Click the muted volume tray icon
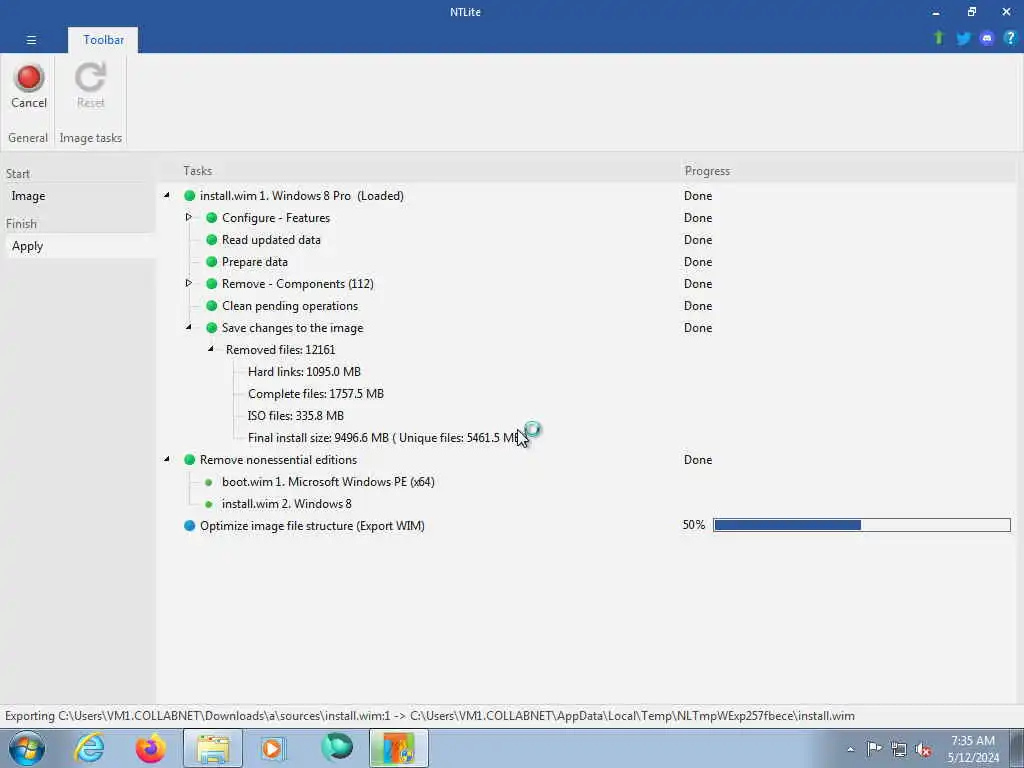Viewport: 1024px width, 768px height. [x=923, y=749]
